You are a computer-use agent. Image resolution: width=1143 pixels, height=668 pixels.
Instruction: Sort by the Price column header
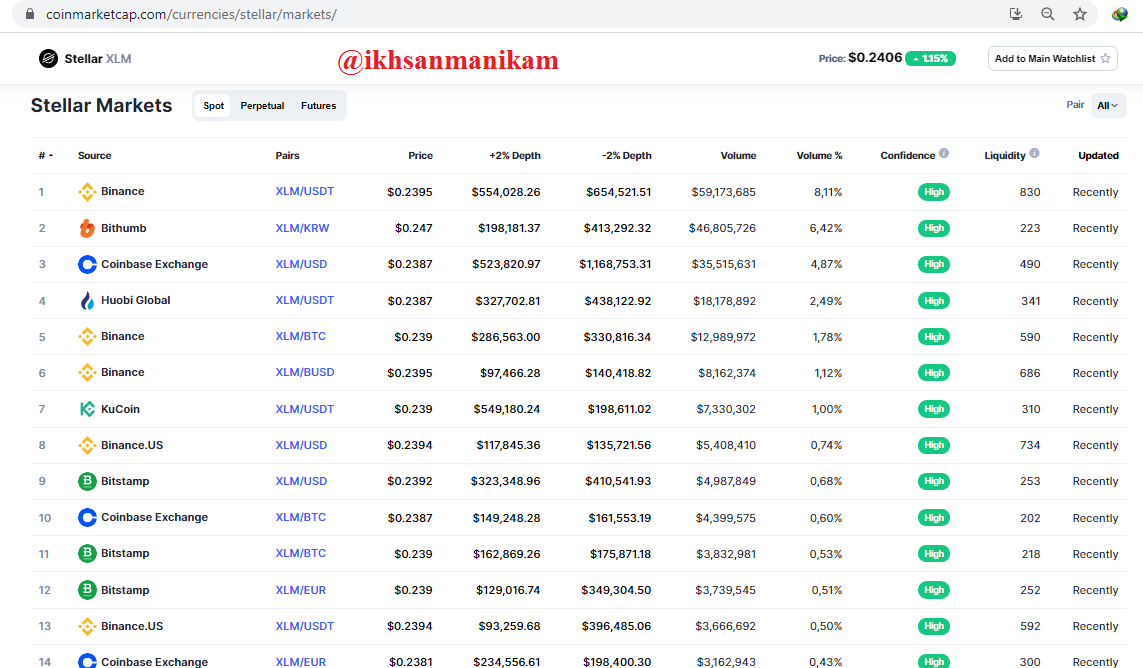coord(421,155)
